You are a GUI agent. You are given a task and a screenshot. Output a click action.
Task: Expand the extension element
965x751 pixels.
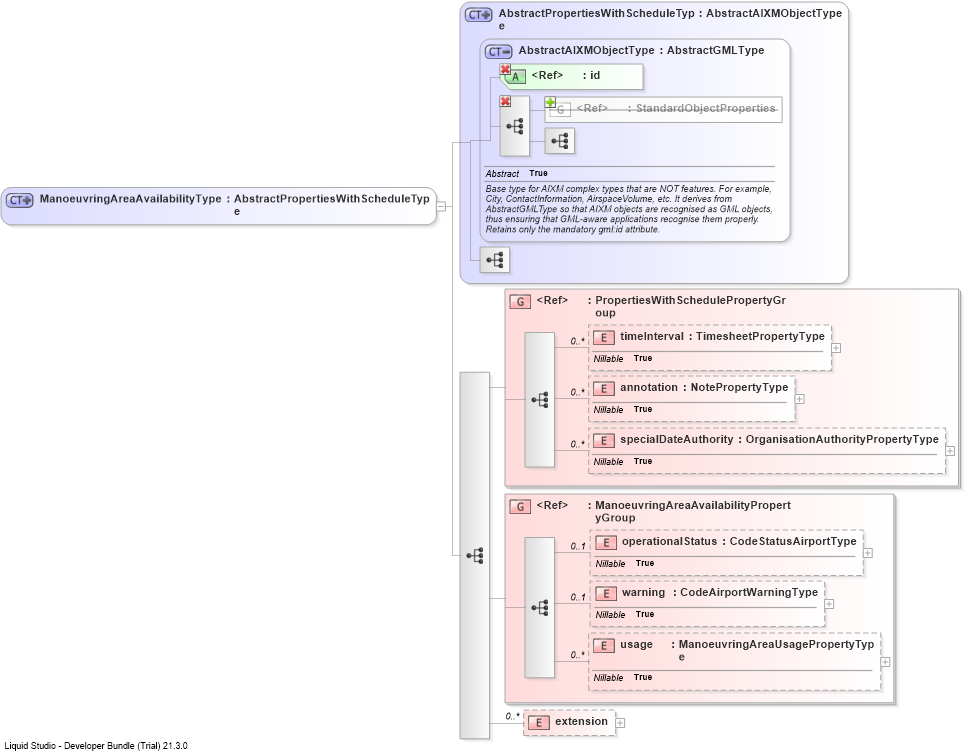pos(620,723)
